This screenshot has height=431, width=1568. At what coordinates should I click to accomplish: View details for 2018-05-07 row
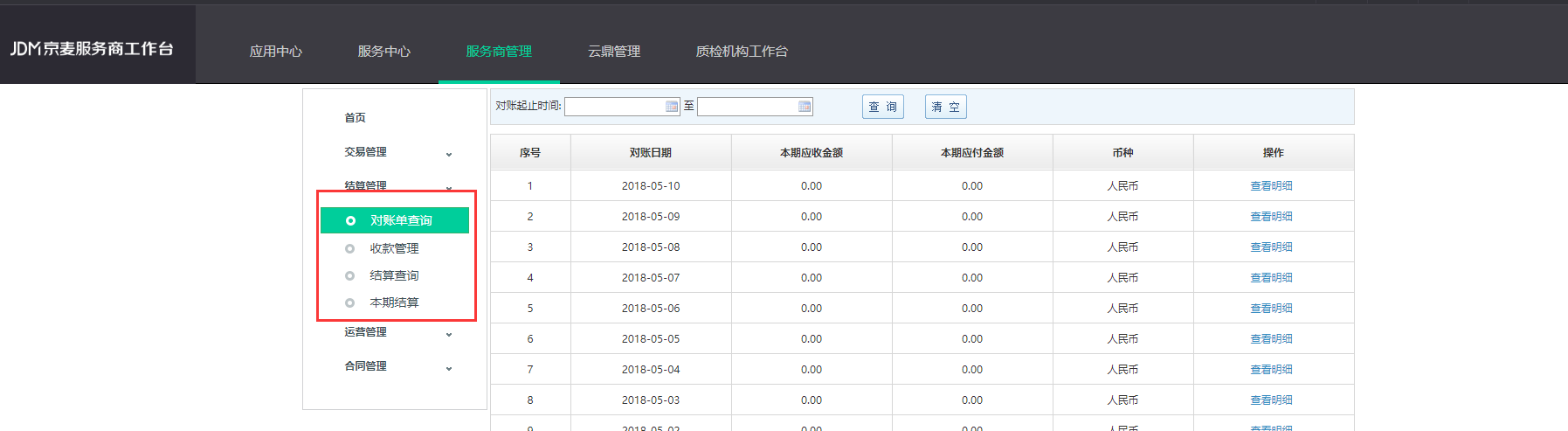[x=1272, y=278]
